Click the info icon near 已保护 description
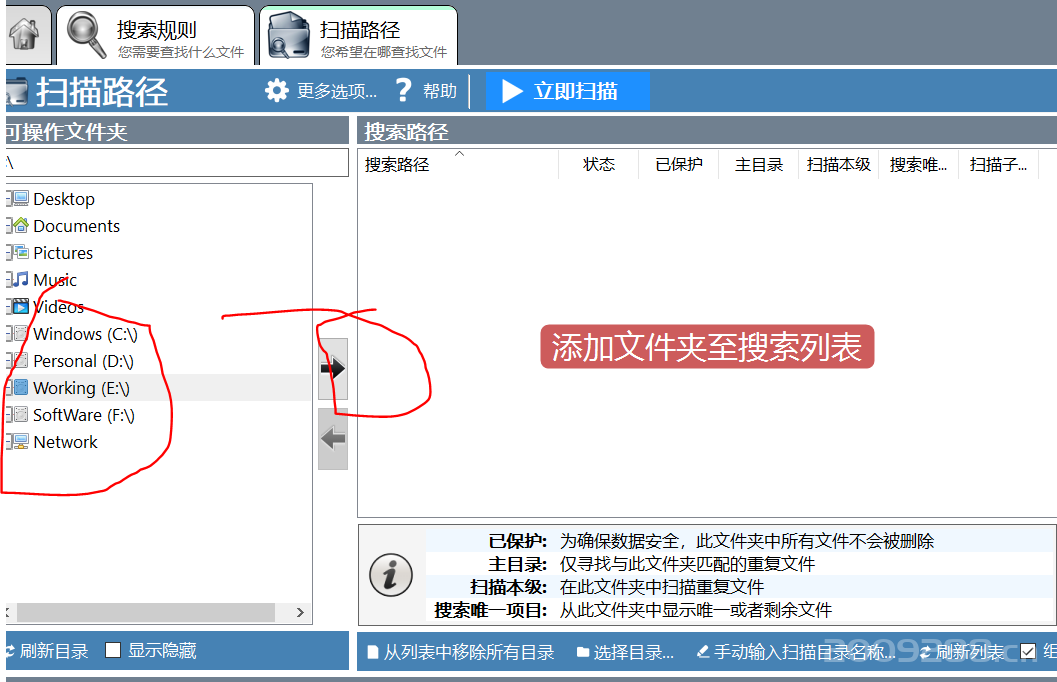The height and width of the screenshot is (682, 1057). (x=390, y=575)
